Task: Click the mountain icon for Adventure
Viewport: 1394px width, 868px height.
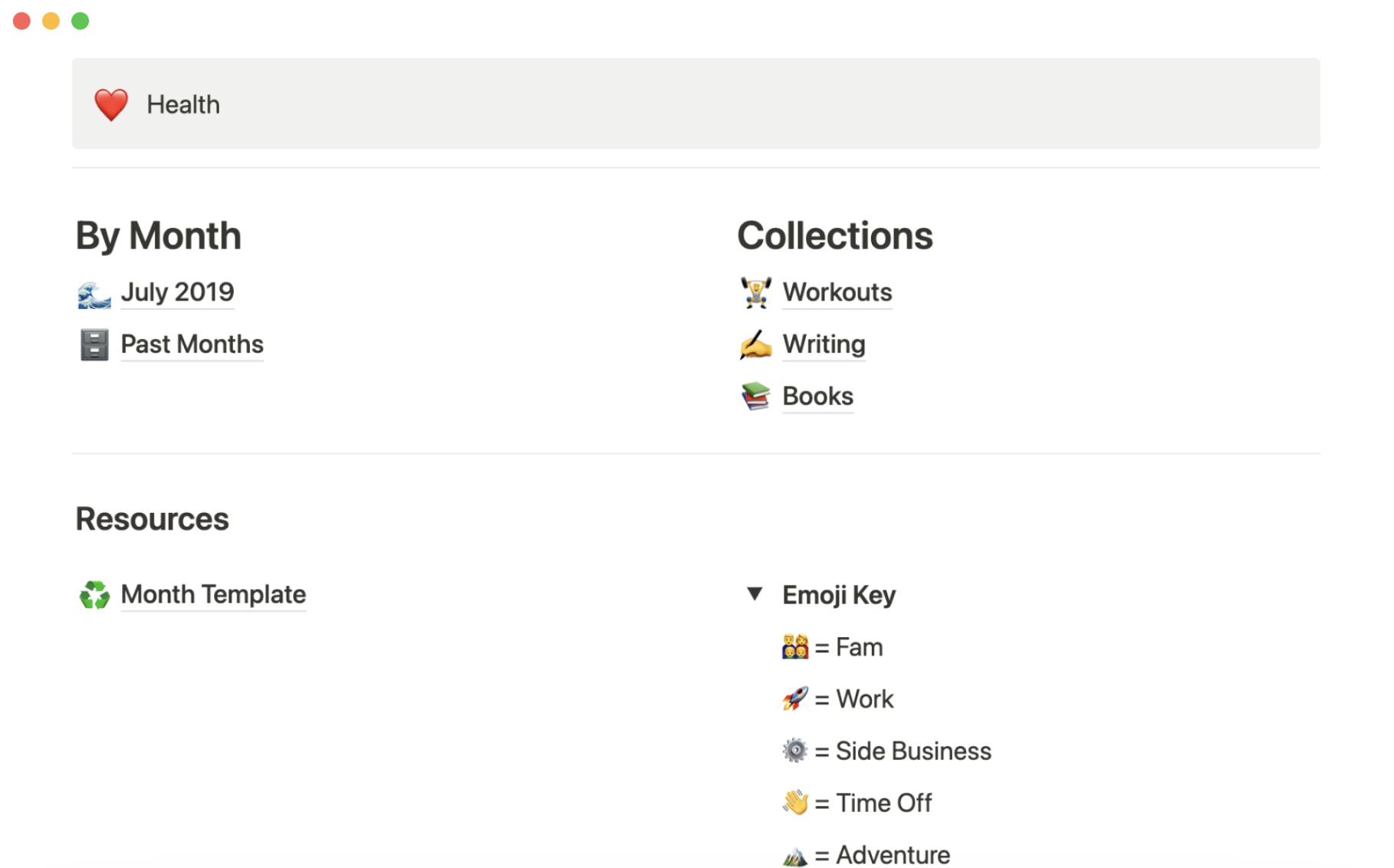Action: (x=794, y=854)
